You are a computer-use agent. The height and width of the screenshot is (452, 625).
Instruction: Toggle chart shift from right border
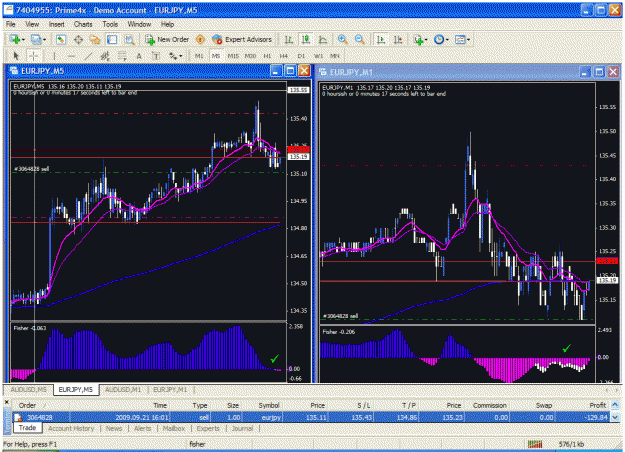click(398, 39)
